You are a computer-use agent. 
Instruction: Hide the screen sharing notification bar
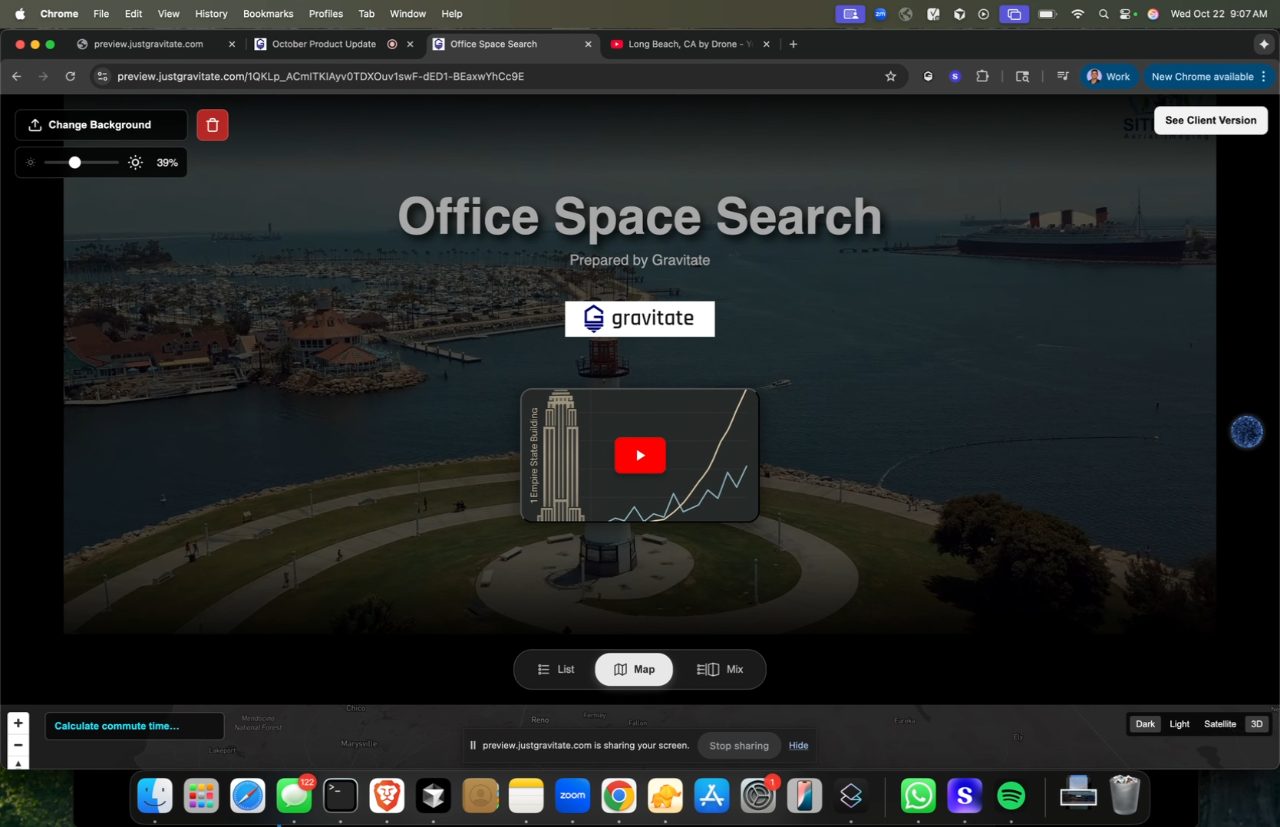(798, 745)
